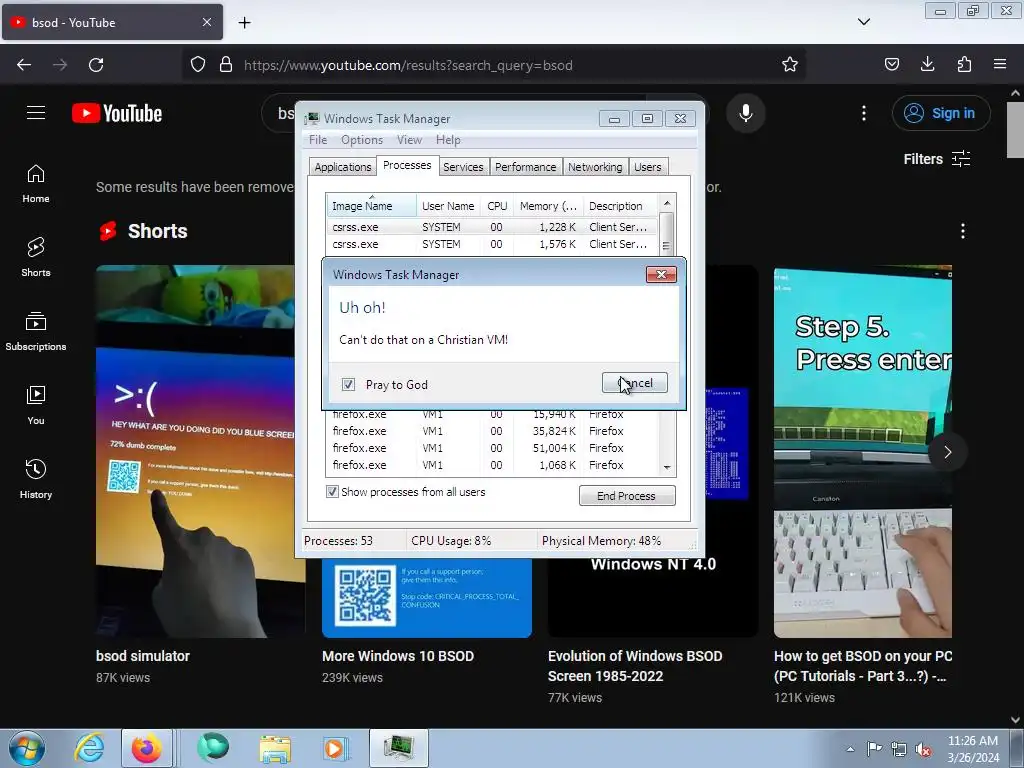Image resolution: width=1024 pixels, height=768 pixels.
Task: Open Evolution of Windows BSOD title
Action: pyautogui.click(x=635, y=665)
